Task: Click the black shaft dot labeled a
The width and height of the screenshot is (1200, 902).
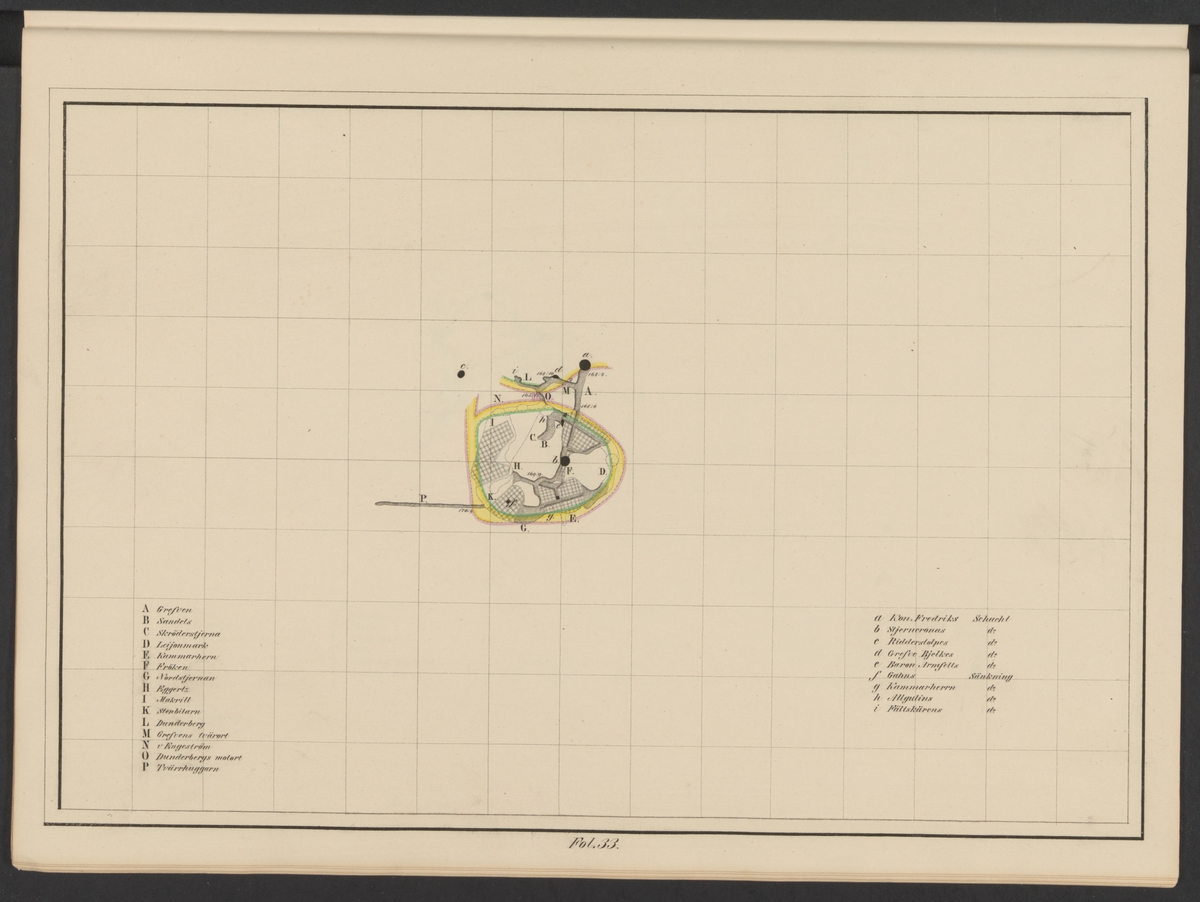Action: click(x=585, y=366)
